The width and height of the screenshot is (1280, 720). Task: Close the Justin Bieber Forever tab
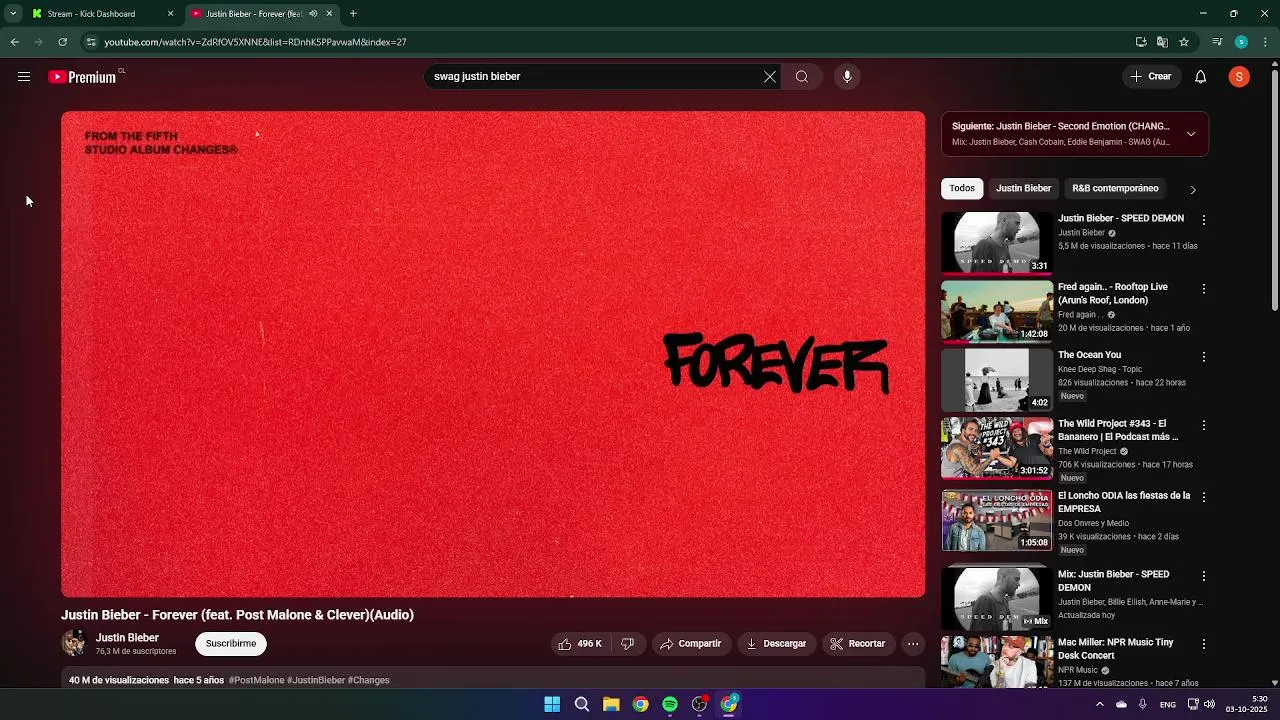pyautogui.click(x=329, y=14)
